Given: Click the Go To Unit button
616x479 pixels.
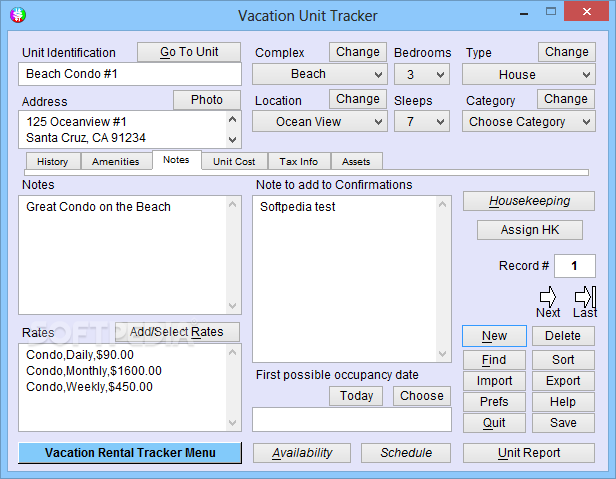Looking at the screenshot, I should (x=189, y=52).
